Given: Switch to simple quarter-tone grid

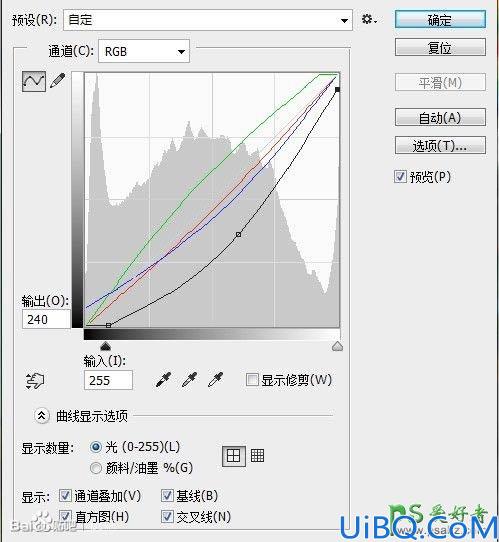Looking at the screenshot, I should (234, 456).
